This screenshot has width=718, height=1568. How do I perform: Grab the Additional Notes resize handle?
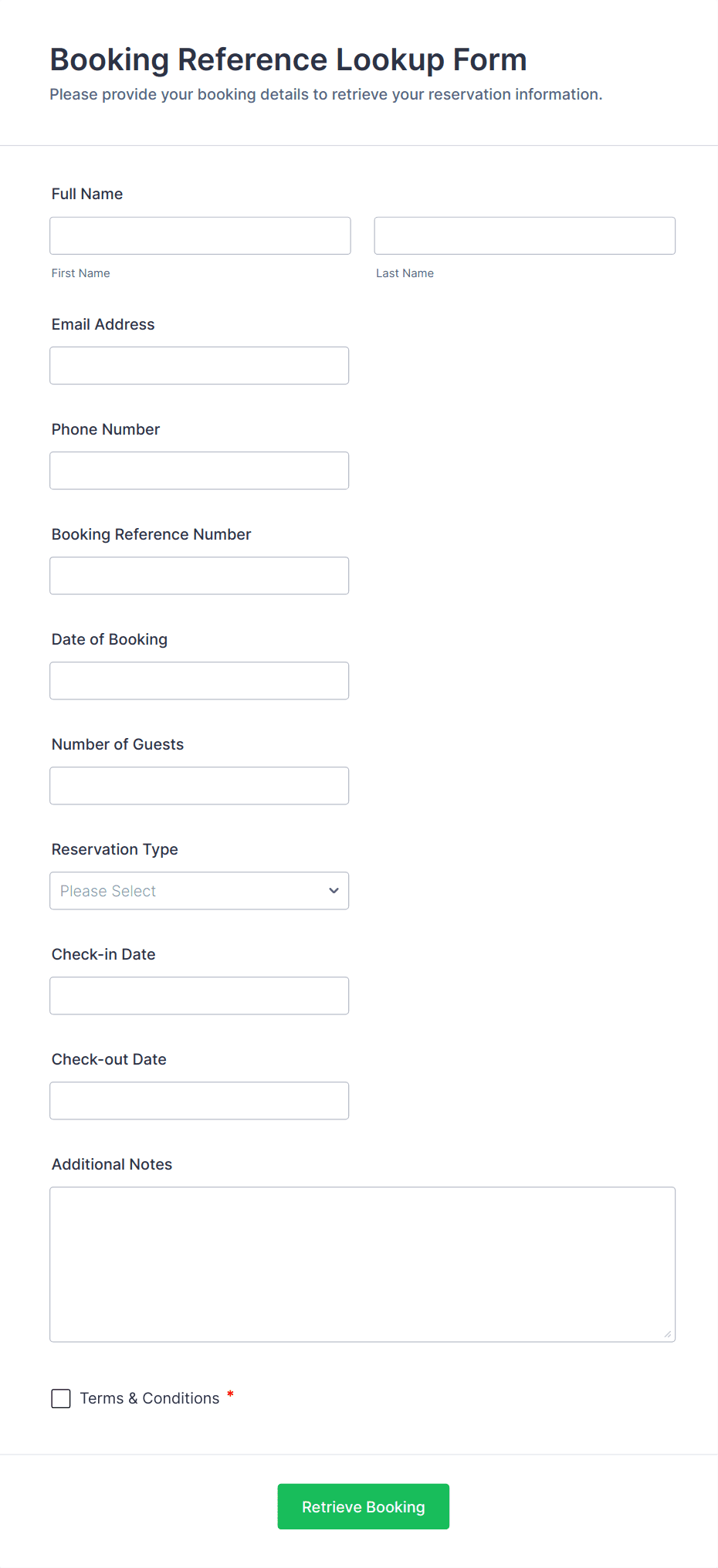pyautogui.click(x=668, y=1334)
